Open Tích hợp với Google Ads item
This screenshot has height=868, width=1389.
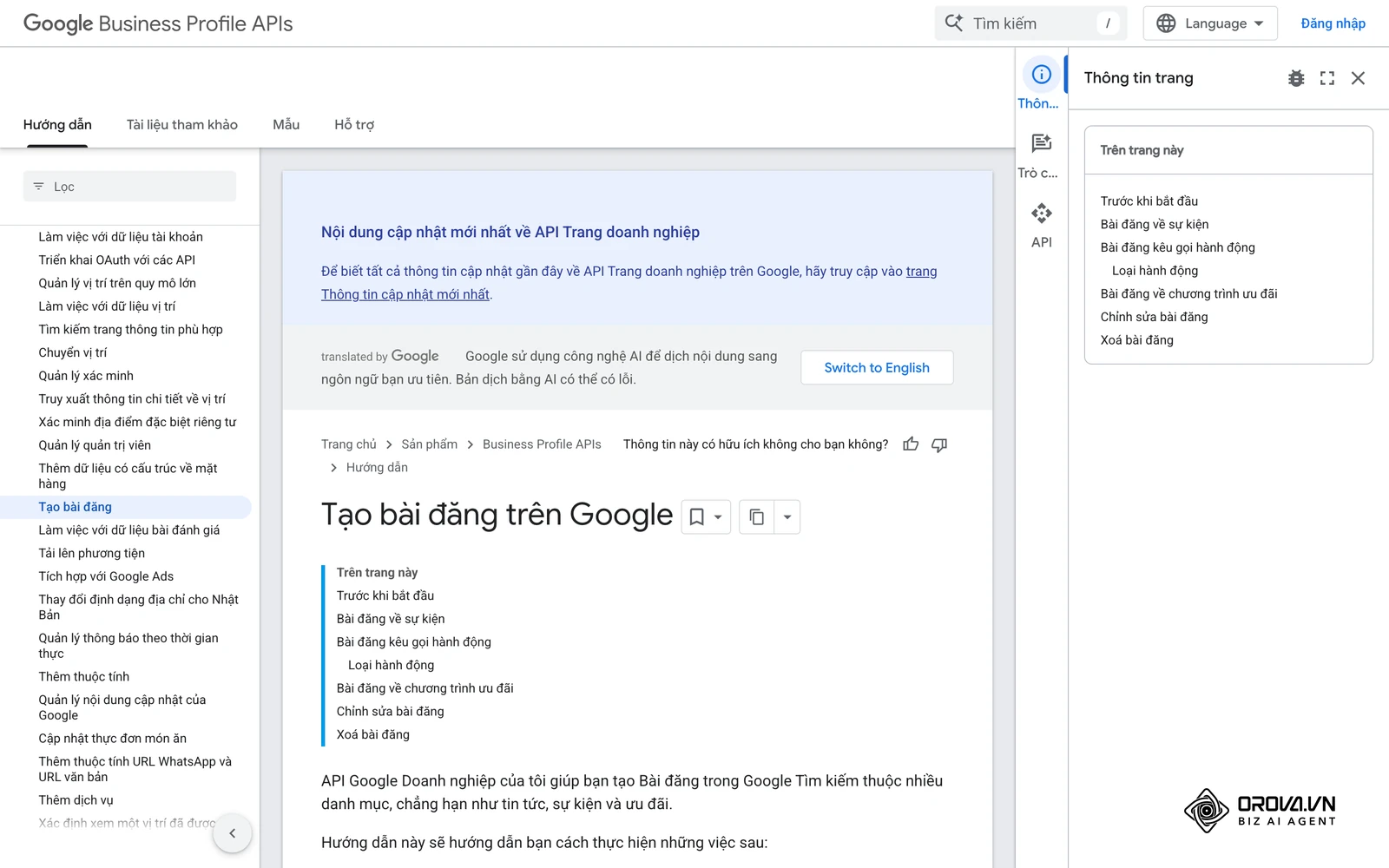click(x=106, y=576)
